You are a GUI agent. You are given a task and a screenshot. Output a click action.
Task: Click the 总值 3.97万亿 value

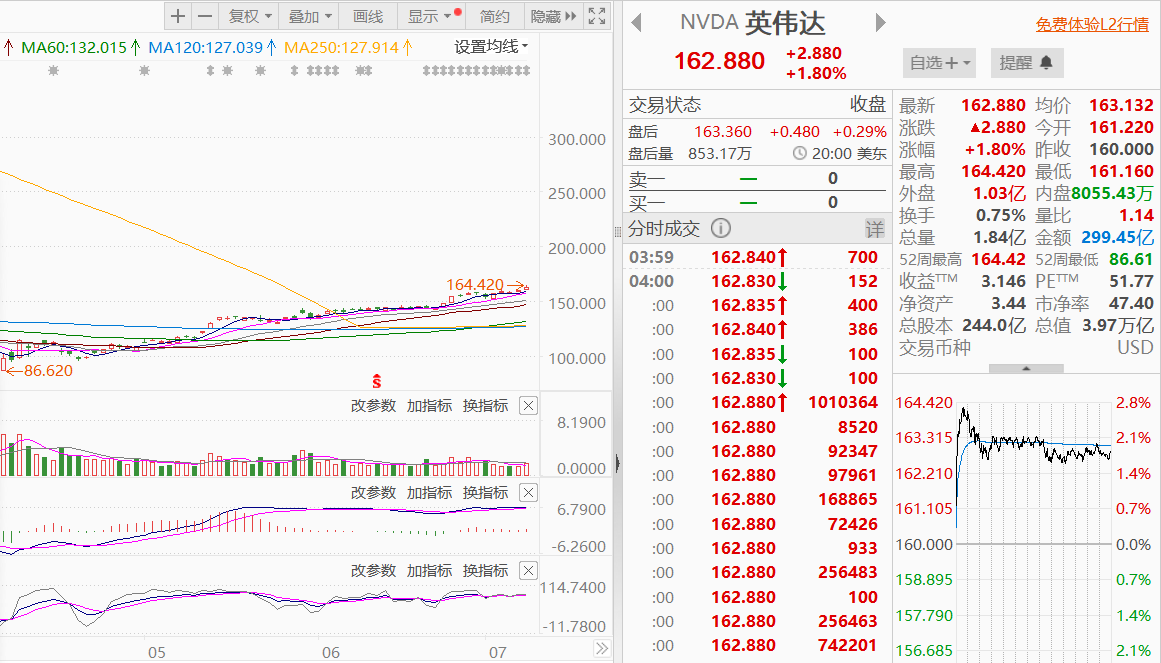click(1118, 325)
